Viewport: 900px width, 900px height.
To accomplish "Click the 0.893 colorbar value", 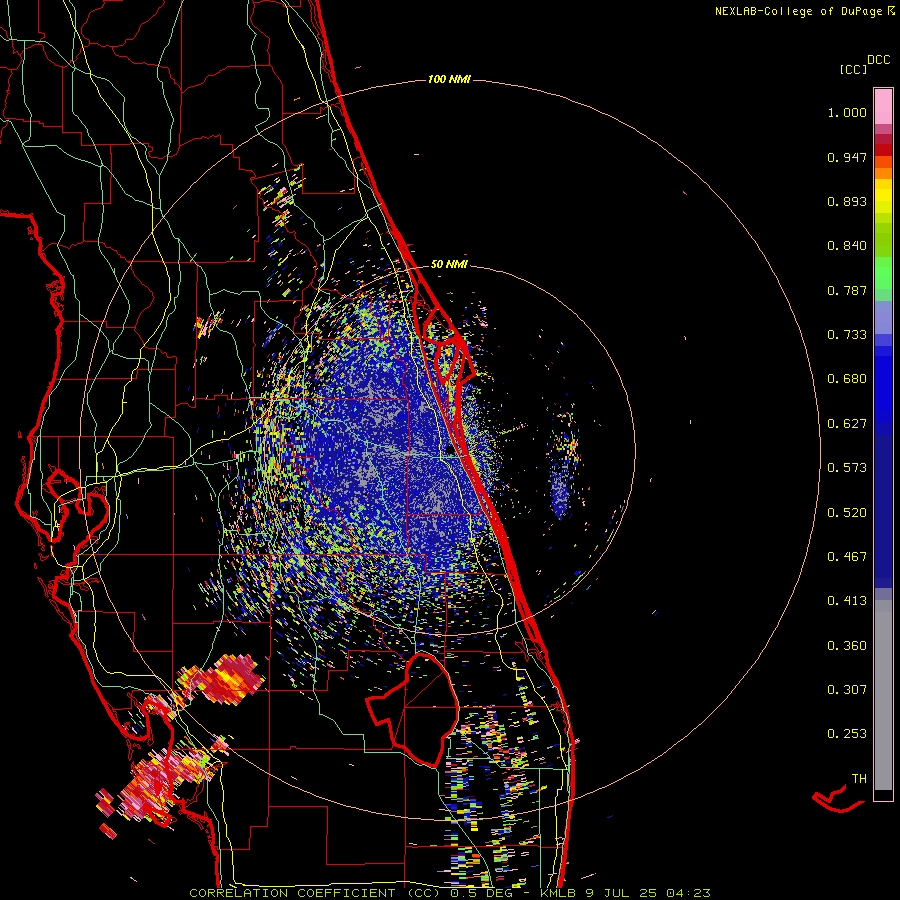I will (x=847, y=201).
